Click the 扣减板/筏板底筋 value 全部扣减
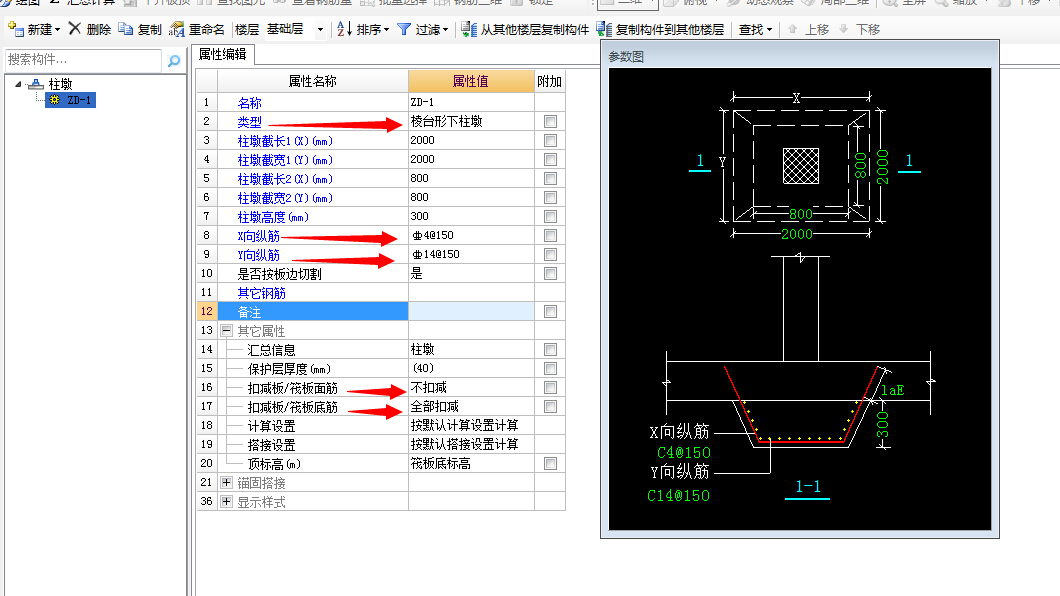The image size is (1060, 596). (435, 407)
